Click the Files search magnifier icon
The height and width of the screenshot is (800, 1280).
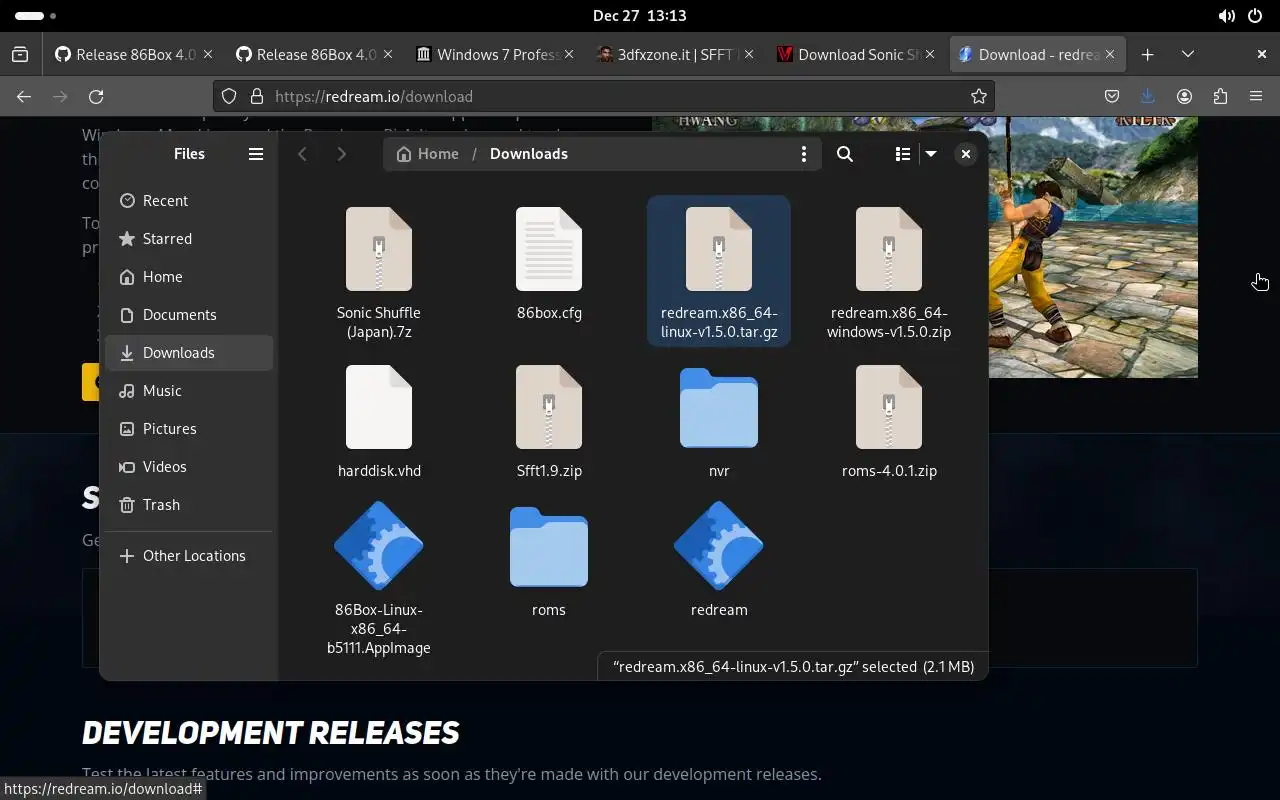(845, 154)
